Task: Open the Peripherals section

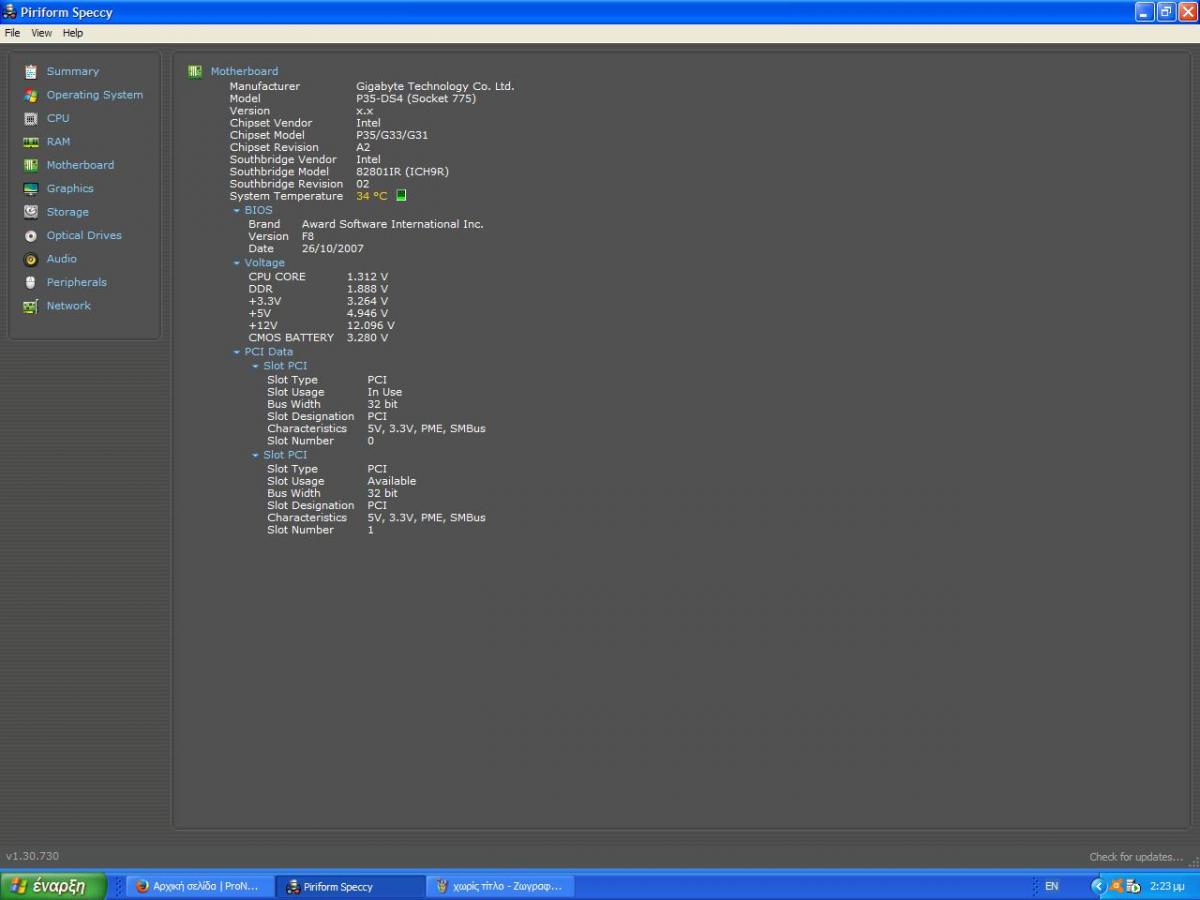Action: [x=77, y=282]
